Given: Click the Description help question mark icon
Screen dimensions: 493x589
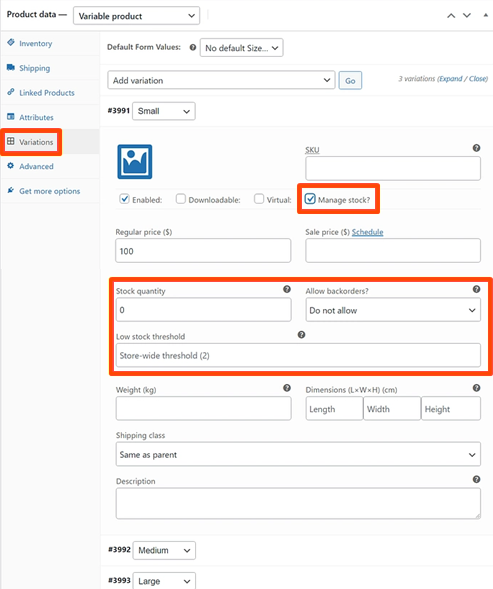Looking at the screenshot, I should tap(476, 479).
